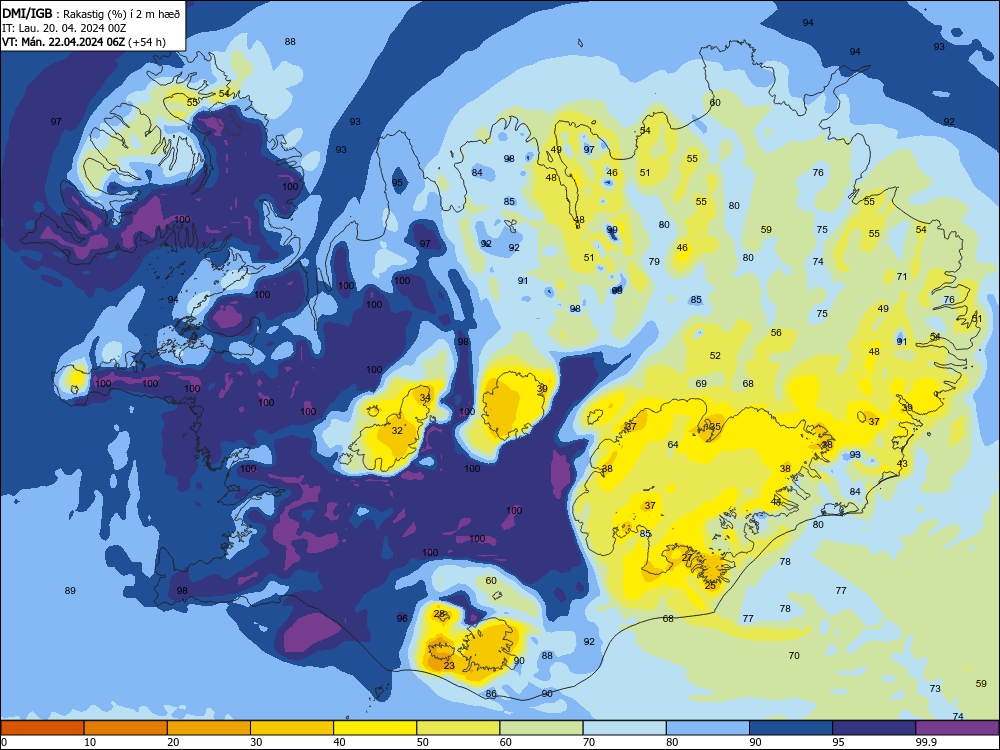Screen dimensions: 1000x750
Task: Click the title text 'DMI/IGB : Rakastig (%) í 2 m hæð'
Action: (91, 14)
